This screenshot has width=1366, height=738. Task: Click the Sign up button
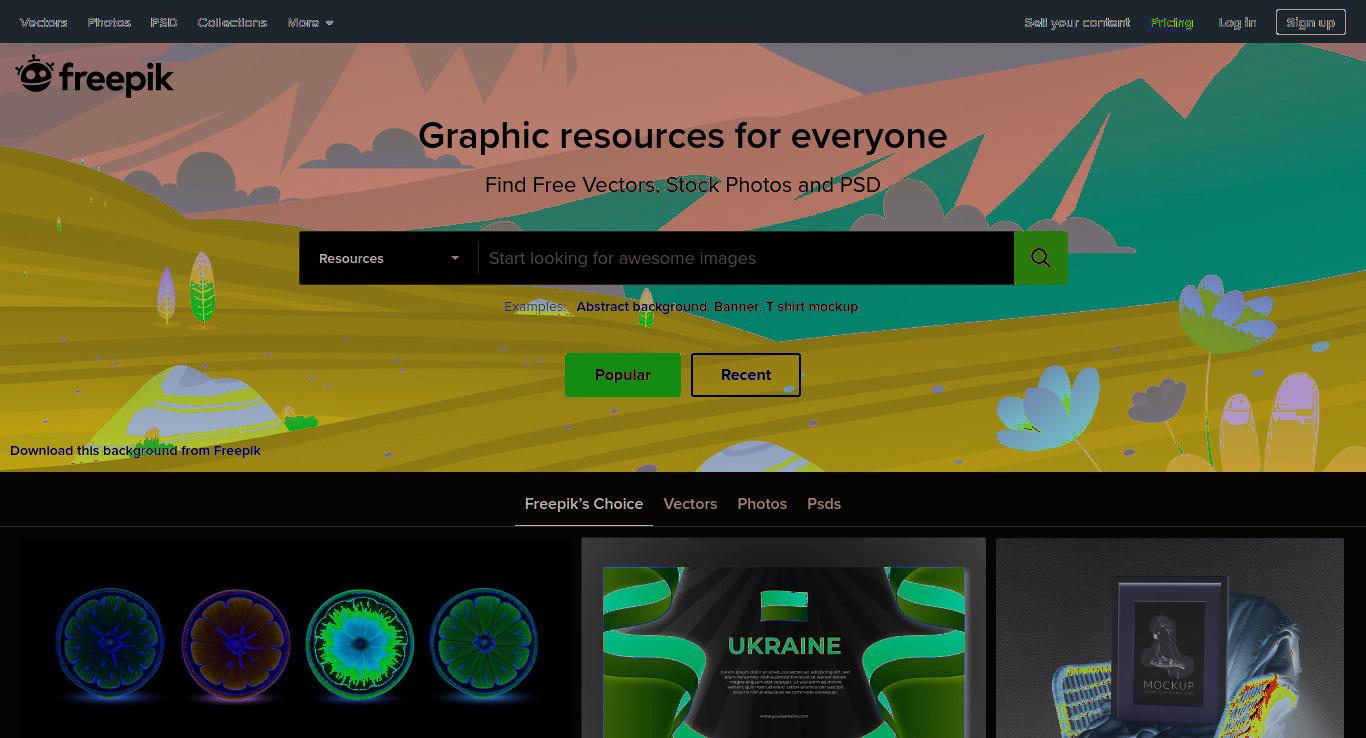point(1310,22)
